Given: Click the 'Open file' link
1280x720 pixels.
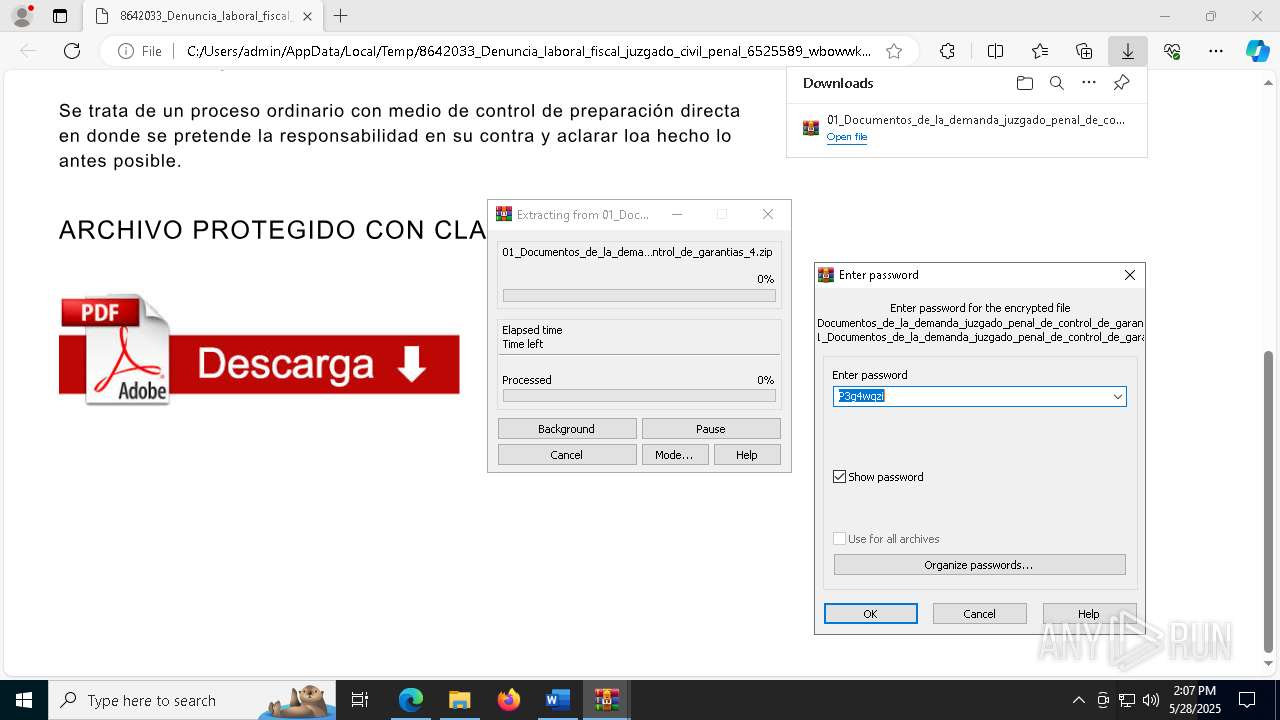Looking at the screenshot, I should [846, 137].
